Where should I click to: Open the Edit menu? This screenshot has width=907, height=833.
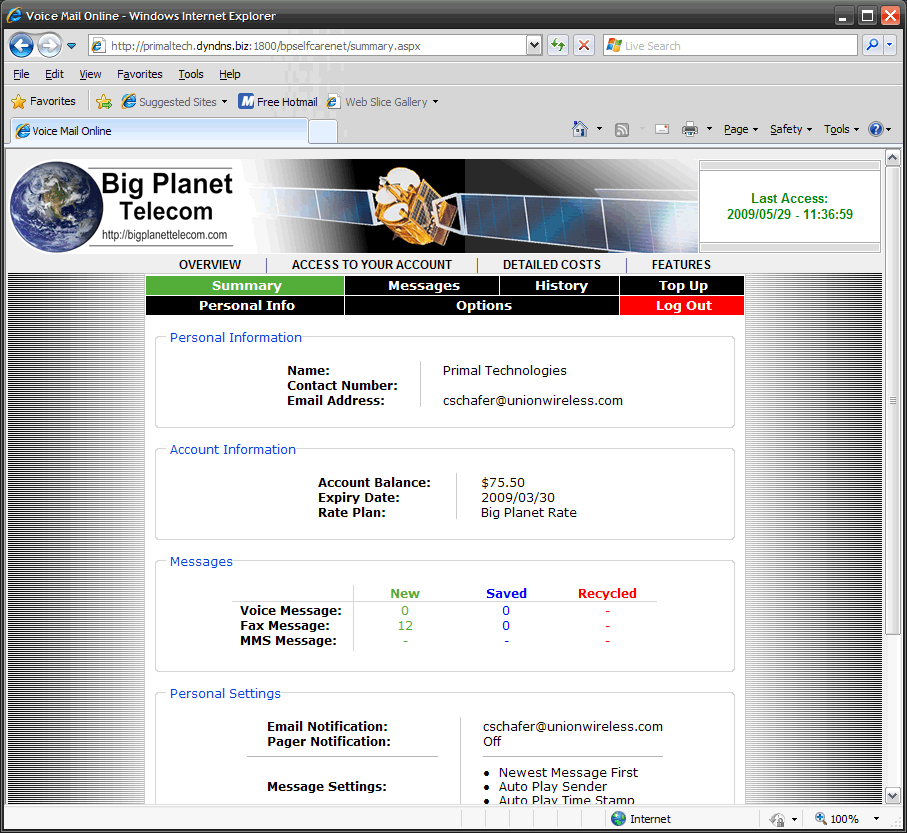[54, 74]
